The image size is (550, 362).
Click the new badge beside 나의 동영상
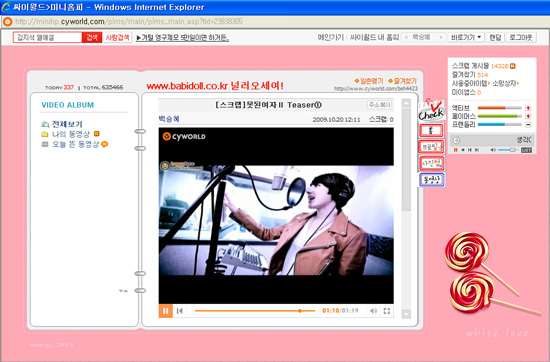coord(97,134)
